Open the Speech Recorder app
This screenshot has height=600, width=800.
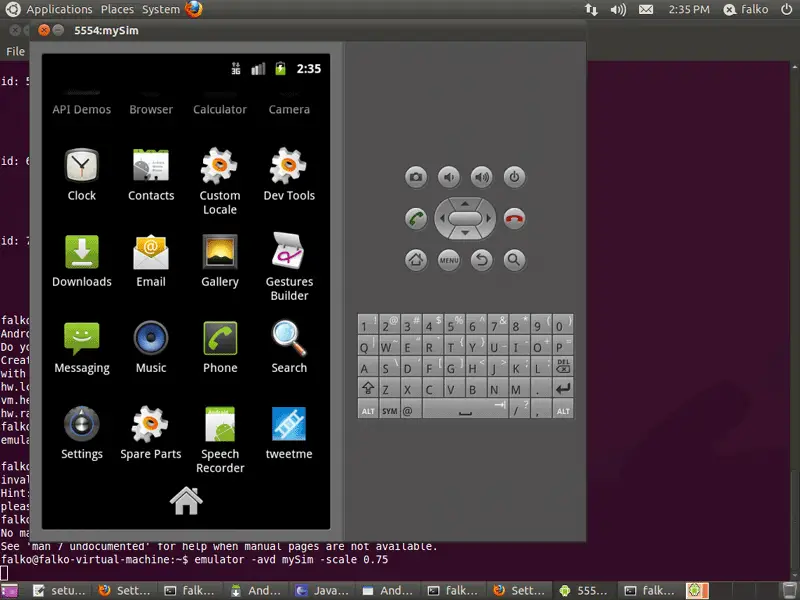pyautogui.click(x=220, y=440)
